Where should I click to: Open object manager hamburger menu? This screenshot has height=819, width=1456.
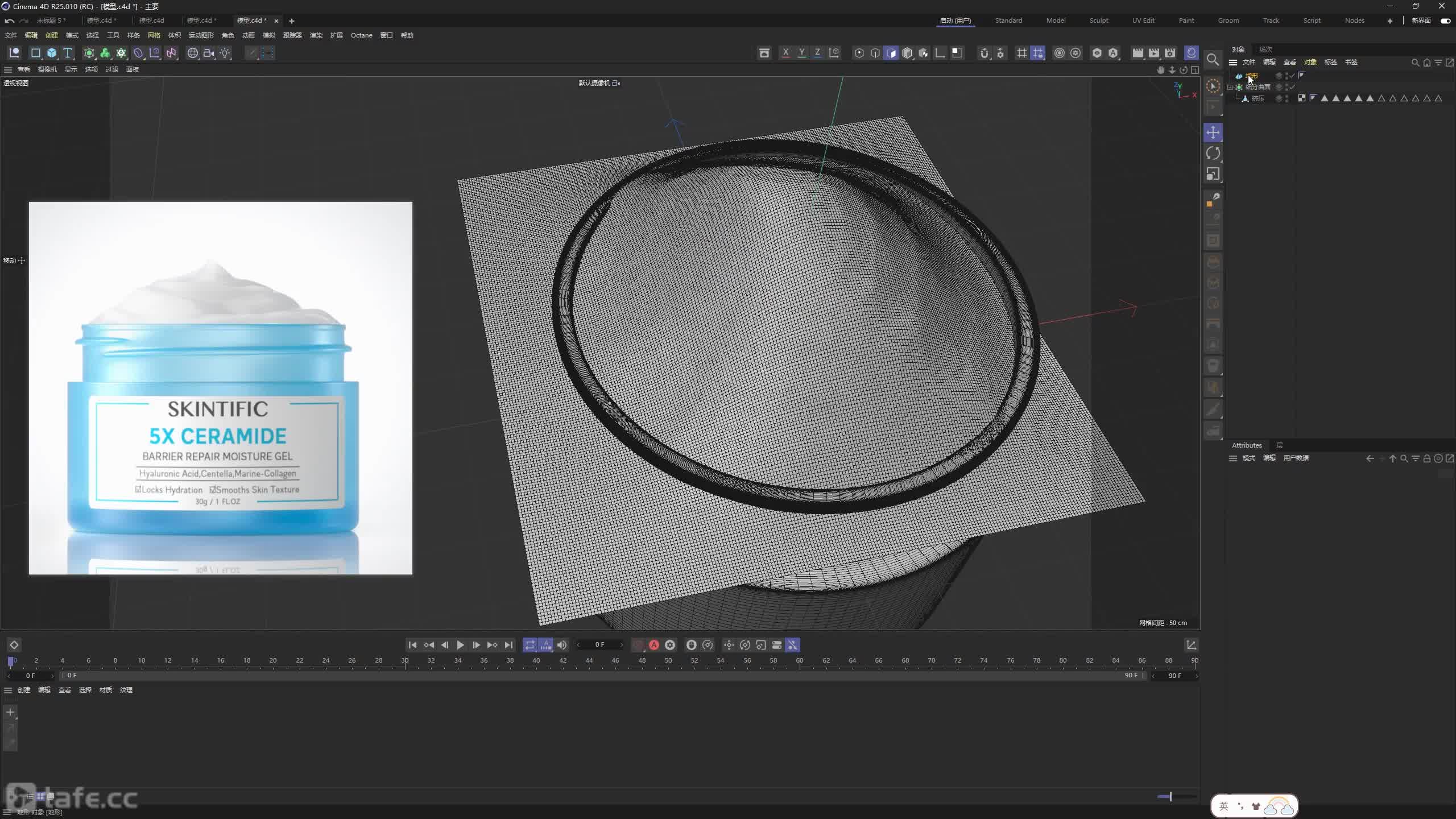click(1232, 63)
